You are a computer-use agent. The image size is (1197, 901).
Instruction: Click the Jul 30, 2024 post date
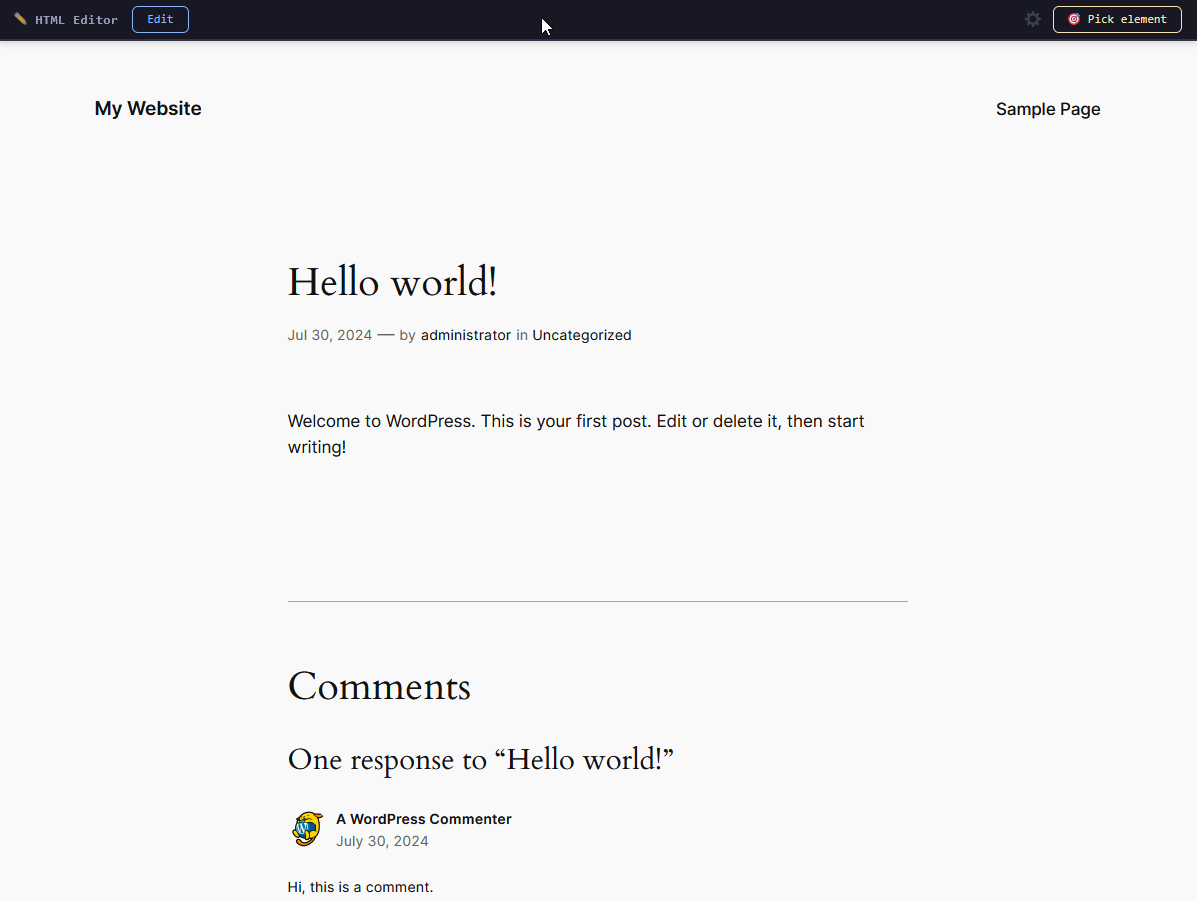329,335
